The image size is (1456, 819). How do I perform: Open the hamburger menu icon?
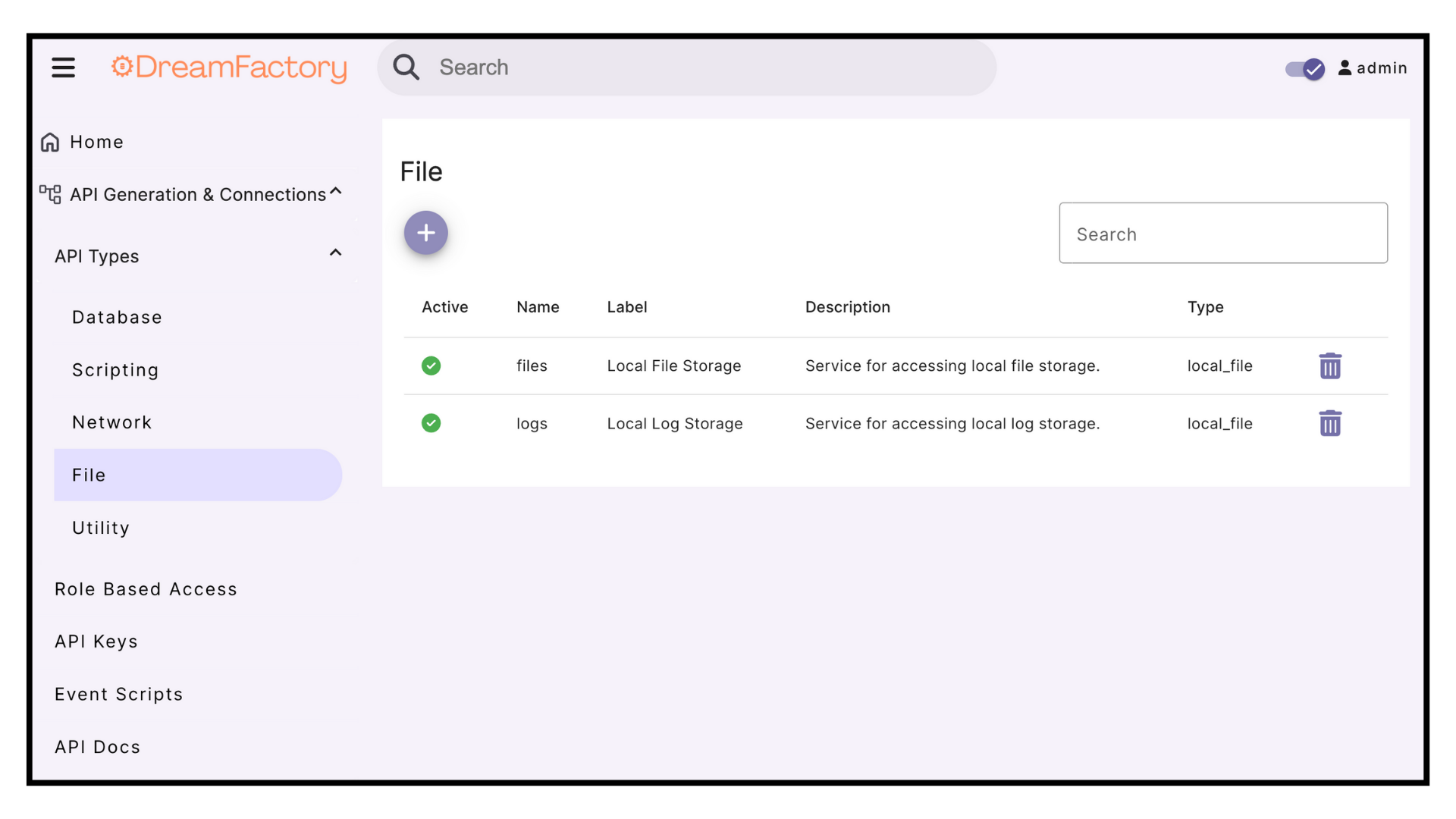coord(63,67)
